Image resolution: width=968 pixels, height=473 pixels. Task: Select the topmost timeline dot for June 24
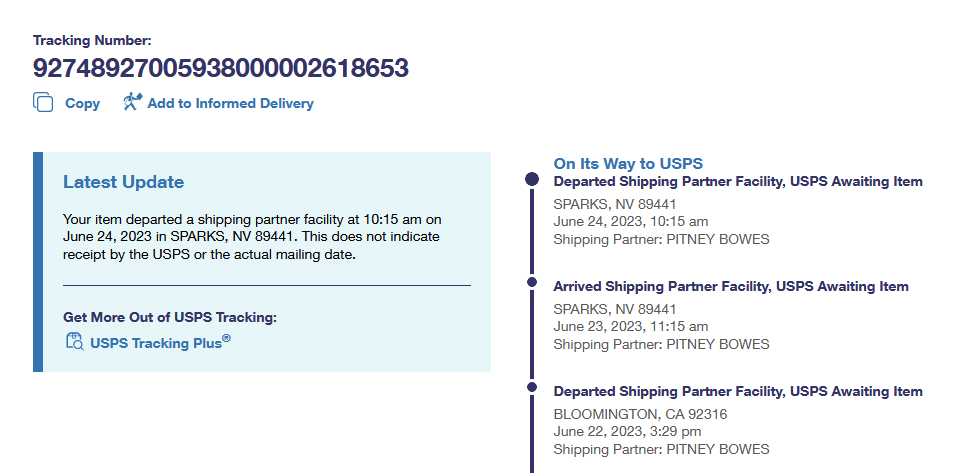(532, 179)
